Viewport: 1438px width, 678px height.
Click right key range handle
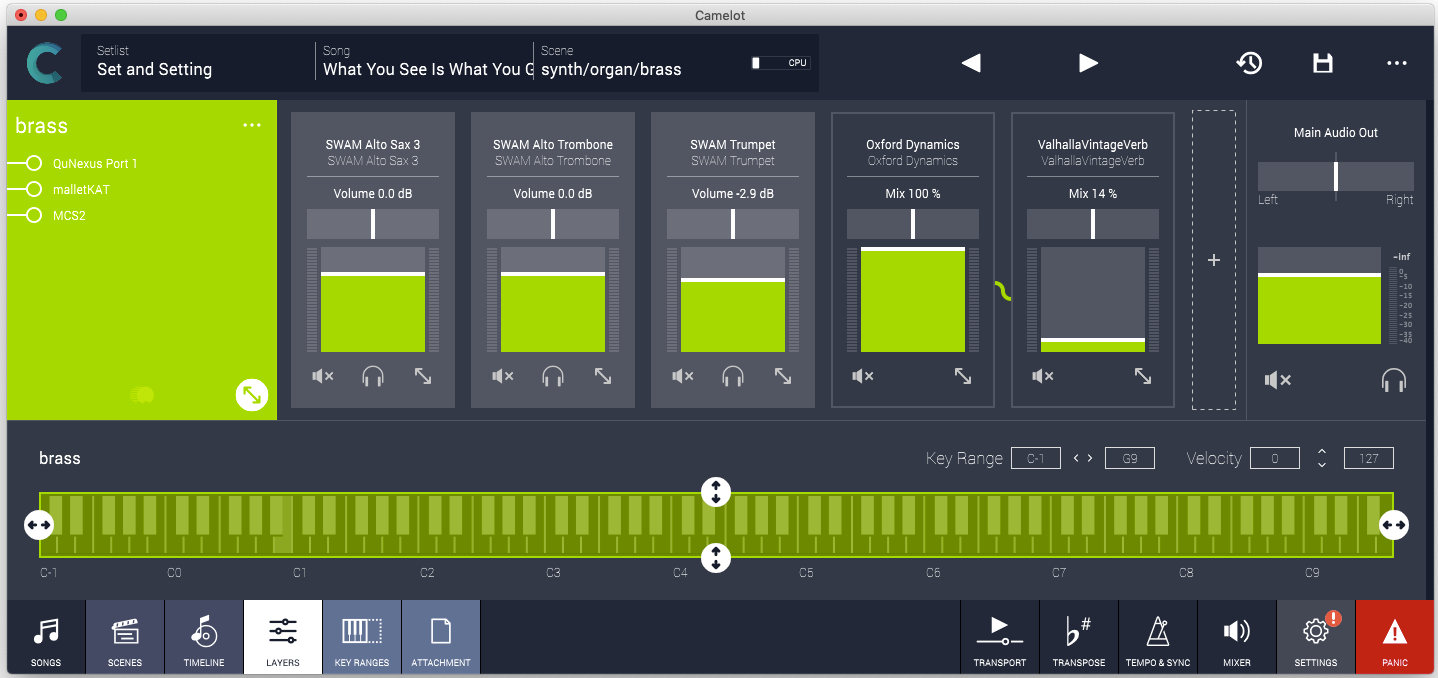1394,524
